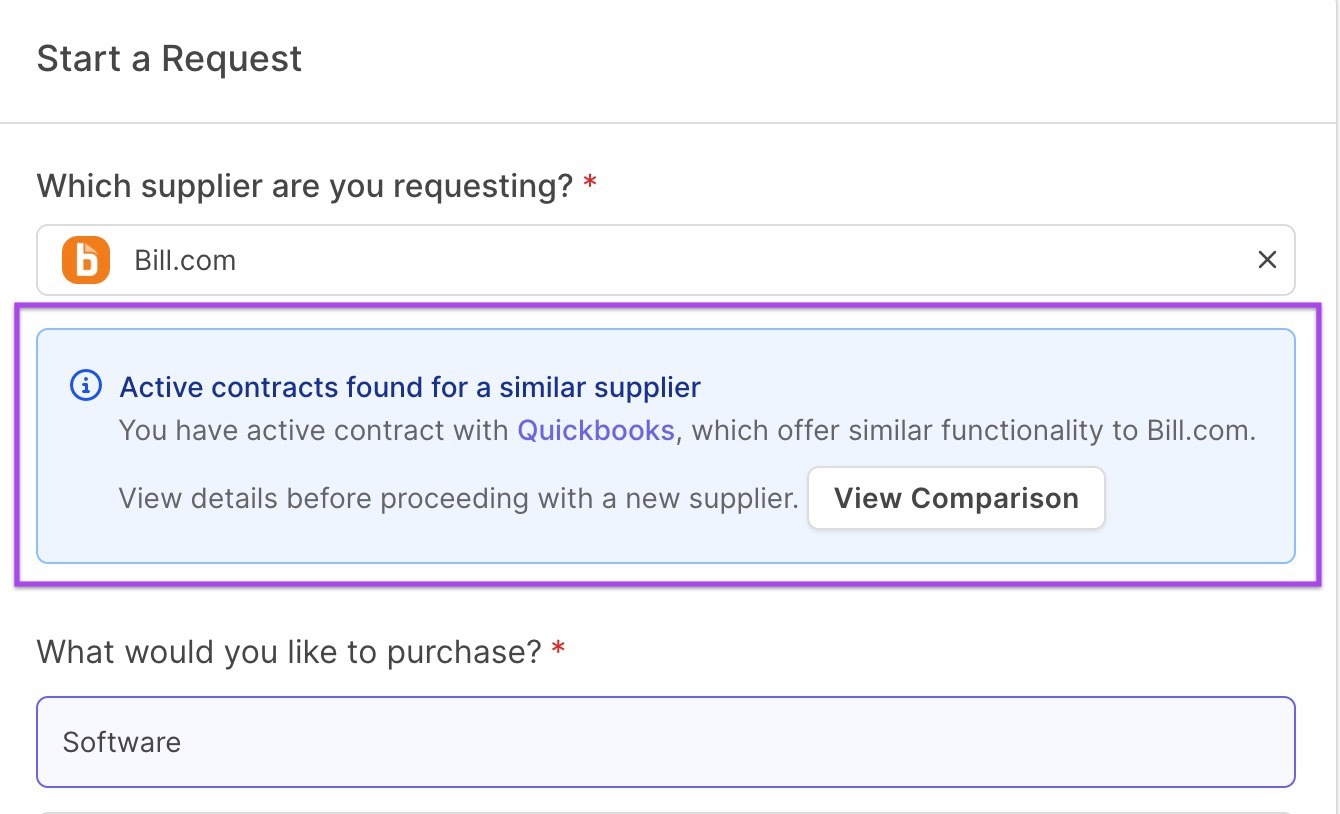Click the "What would you like to purchase?" label

(288, 652)
